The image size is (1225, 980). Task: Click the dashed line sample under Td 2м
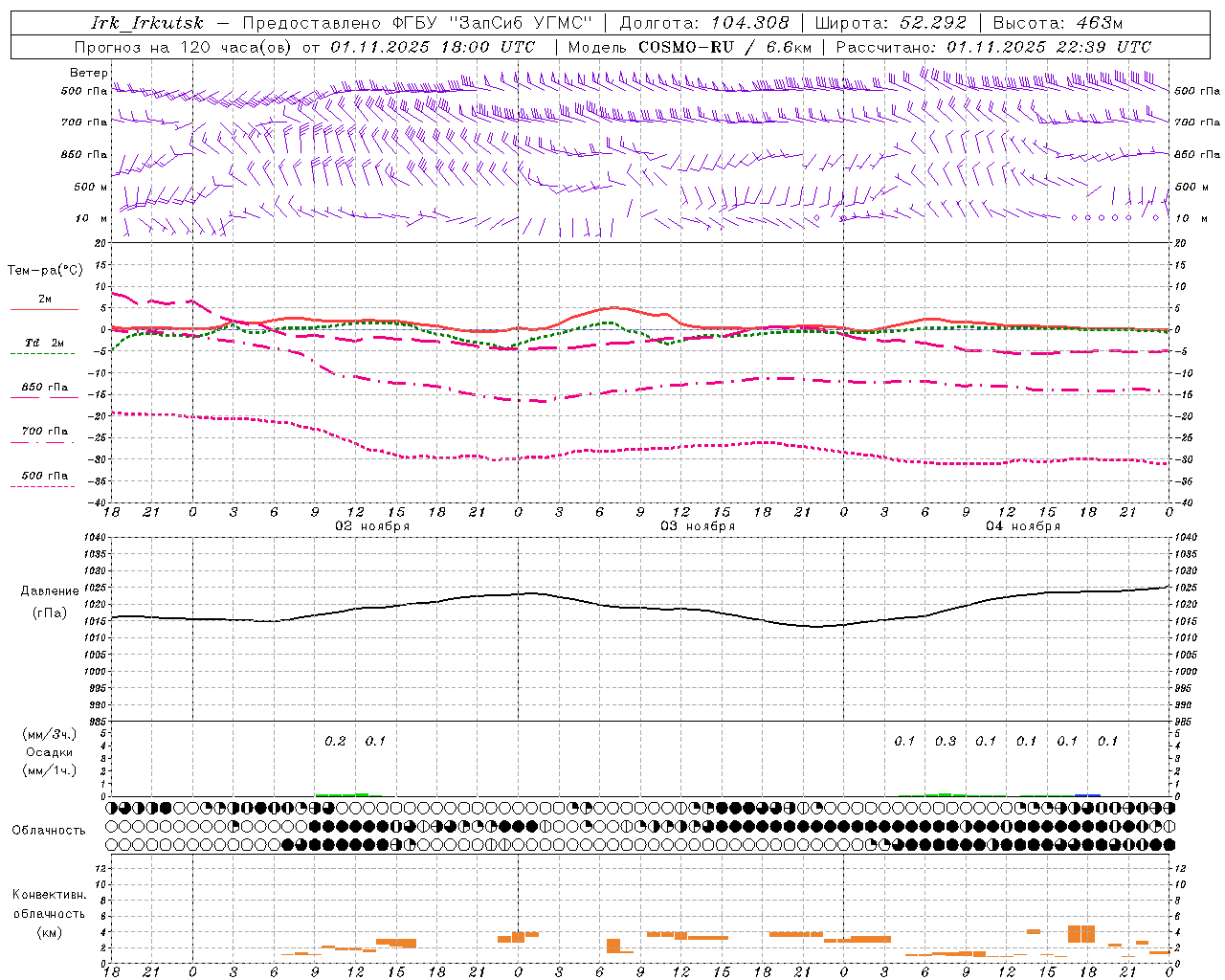point(44,354)
